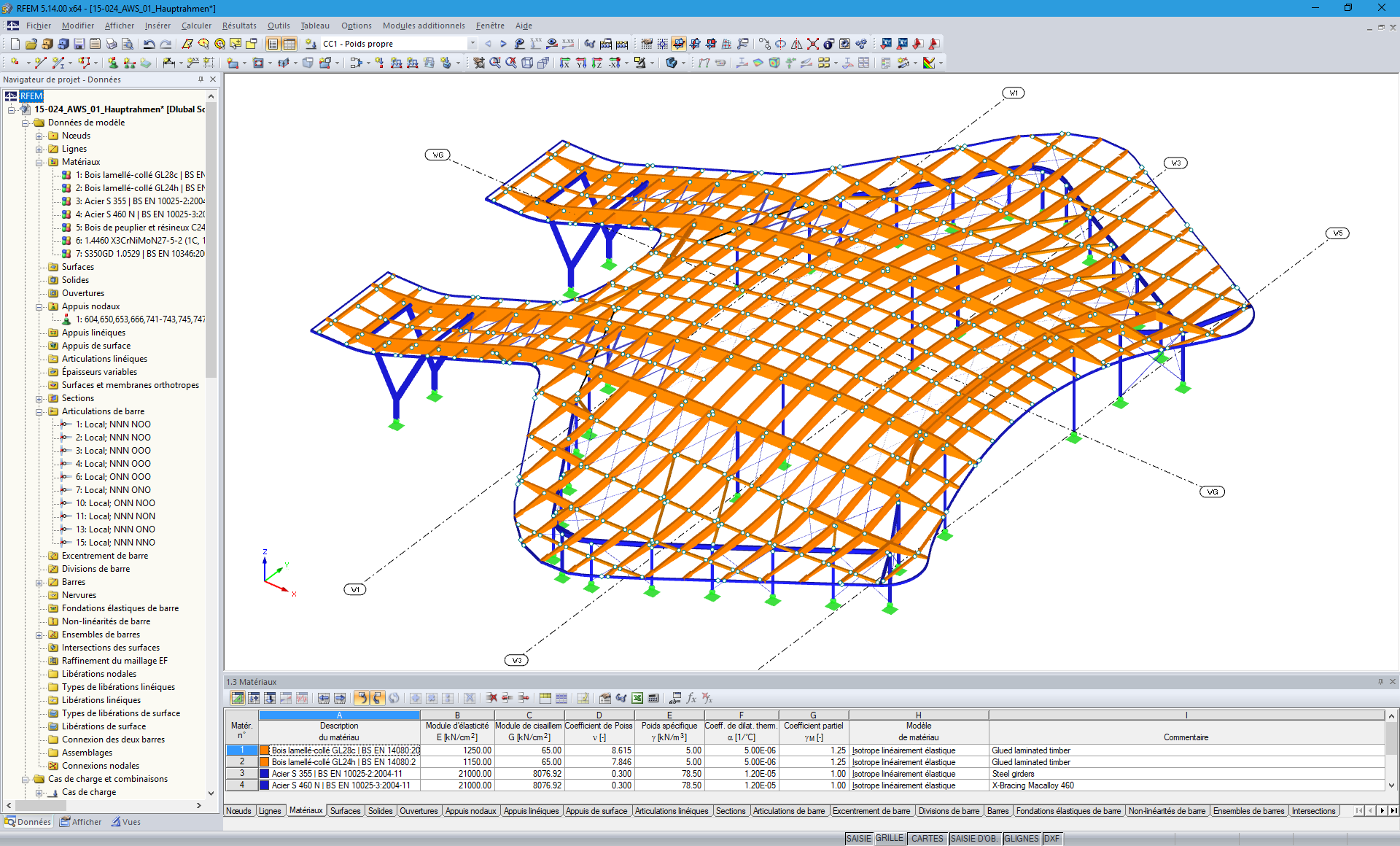The width and height of the screenshot is (1400, 846).
Task: Open the Calculer menu
Action: click(196, 26)
